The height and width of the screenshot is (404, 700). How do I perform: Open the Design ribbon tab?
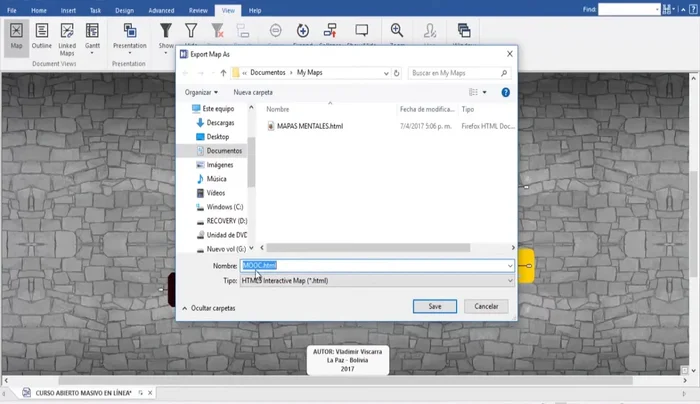(x=124, y=9)
